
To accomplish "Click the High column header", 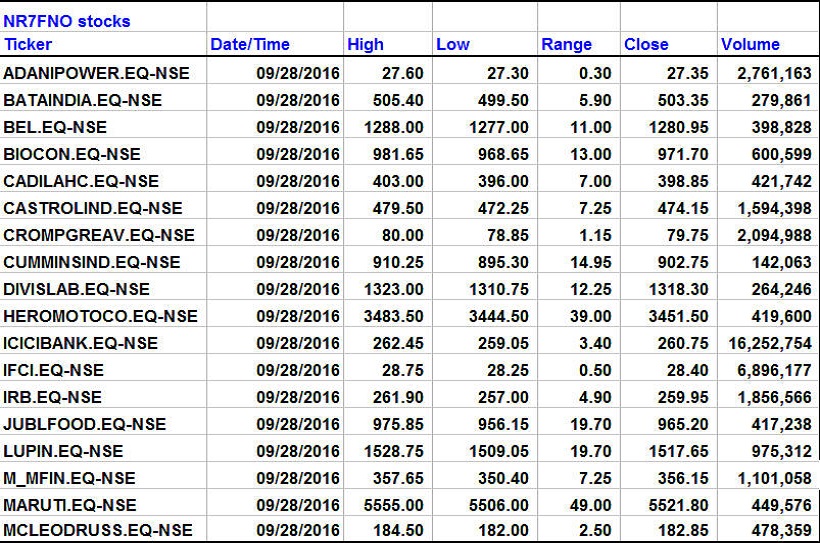I will [365, 45].
